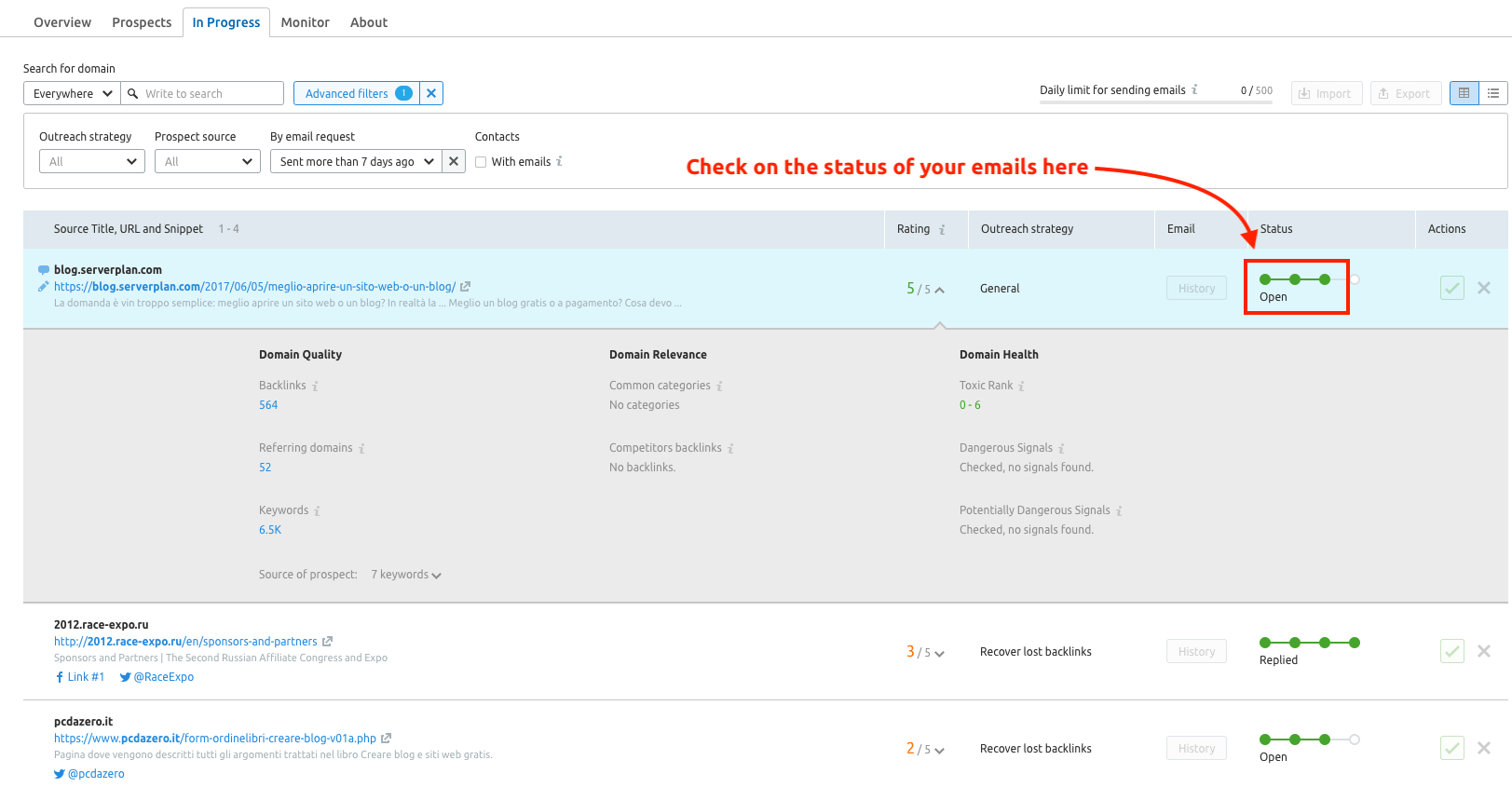This screenshot has height=787, width=1512.
Task: Switch to the list view icon
Action: point(1493,93)
